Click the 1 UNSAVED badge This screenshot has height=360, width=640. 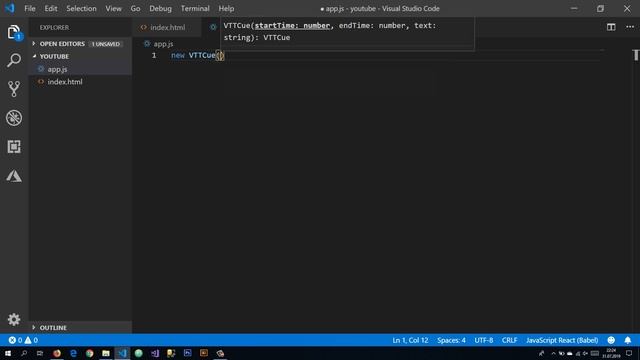click(x=106, y=44)
